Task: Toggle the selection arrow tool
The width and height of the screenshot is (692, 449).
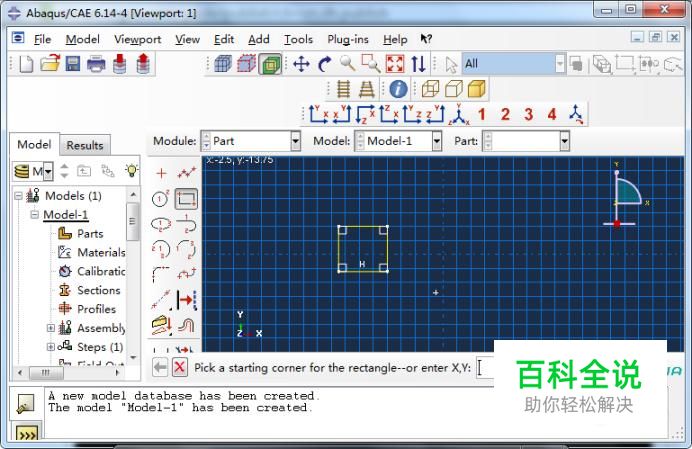Action: point(451,64)
